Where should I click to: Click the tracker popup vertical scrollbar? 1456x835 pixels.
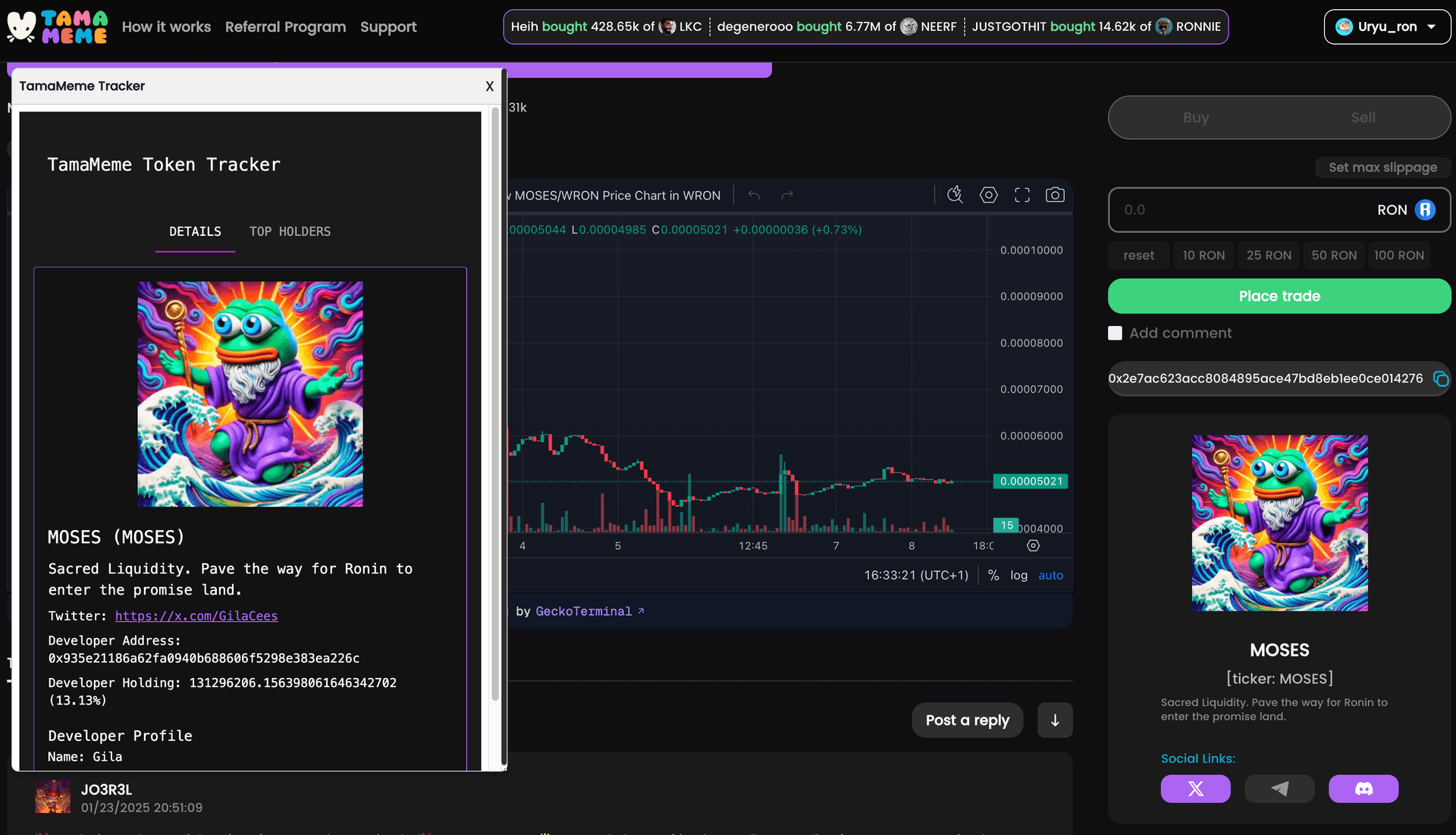click(495, 402)
